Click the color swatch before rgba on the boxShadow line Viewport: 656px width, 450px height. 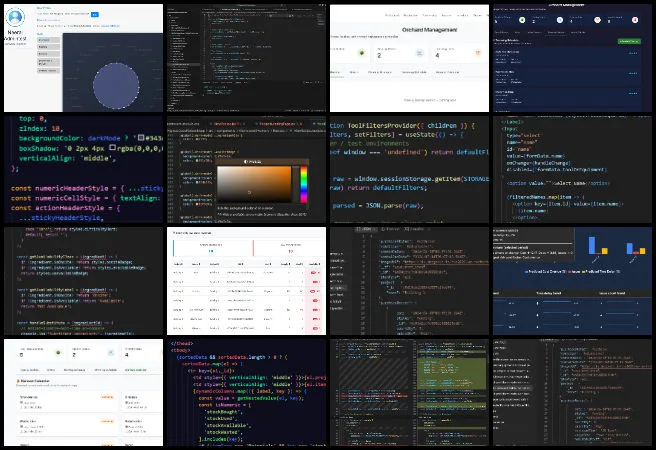(x=113, y=147)
